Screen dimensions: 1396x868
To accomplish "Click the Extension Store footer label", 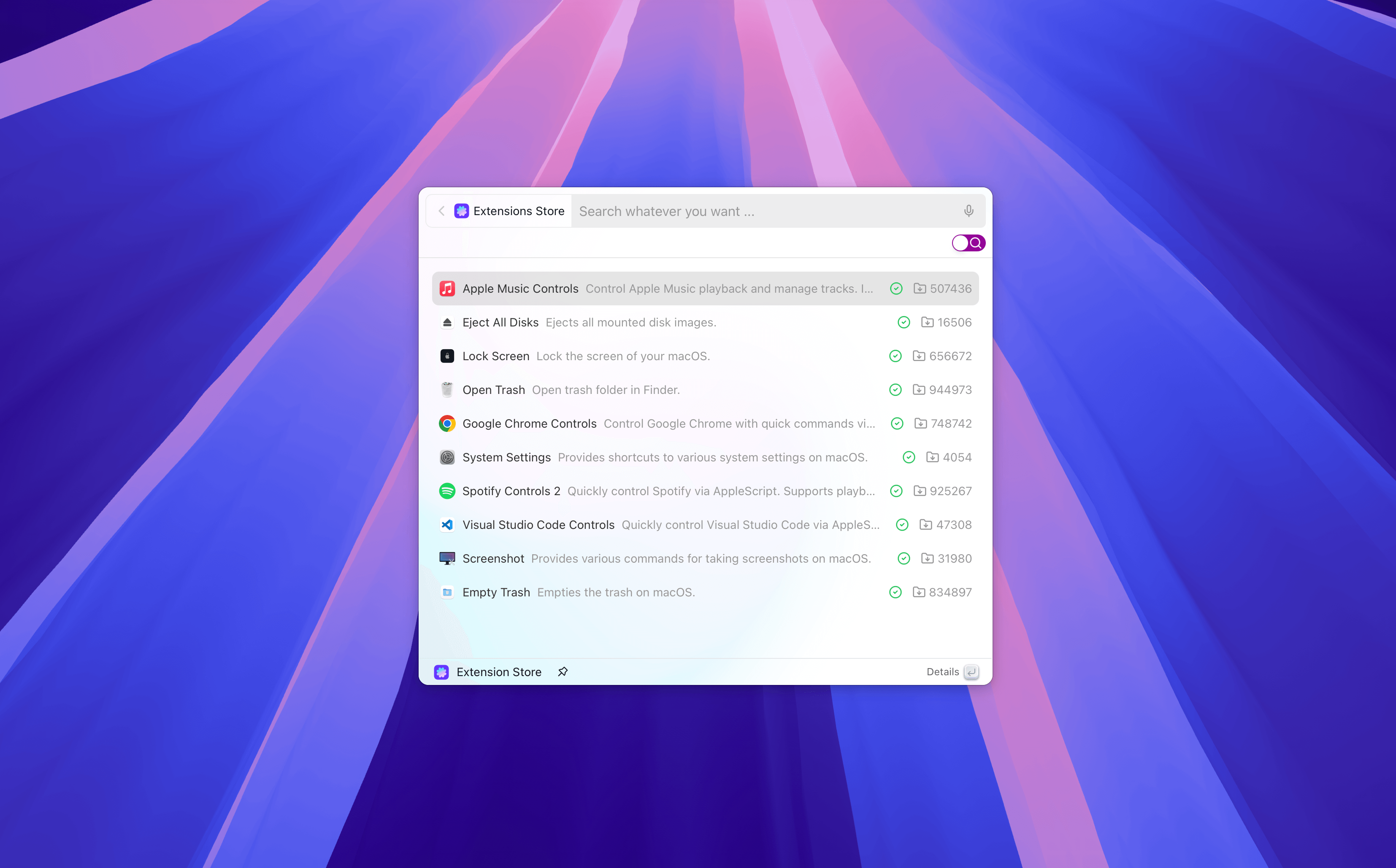I will [x=498, y=671].
